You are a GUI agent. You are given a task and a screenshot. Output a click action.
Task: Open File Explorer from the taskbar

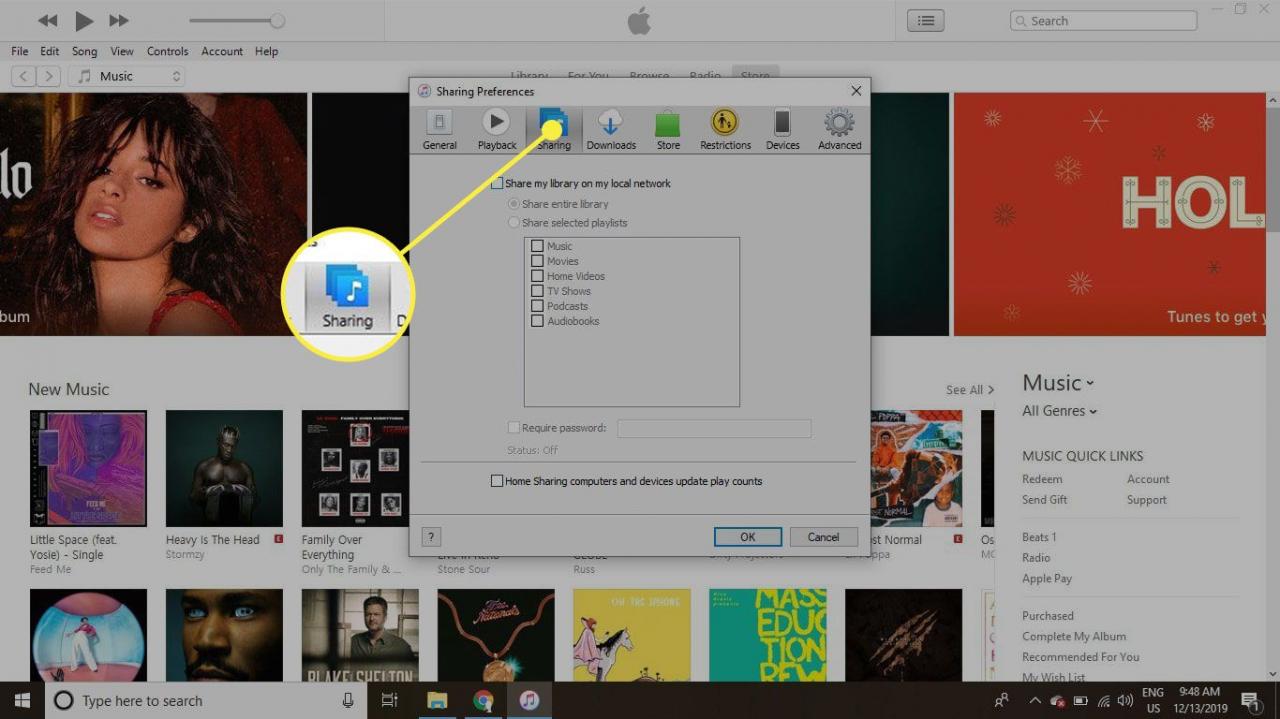(437, 701)
